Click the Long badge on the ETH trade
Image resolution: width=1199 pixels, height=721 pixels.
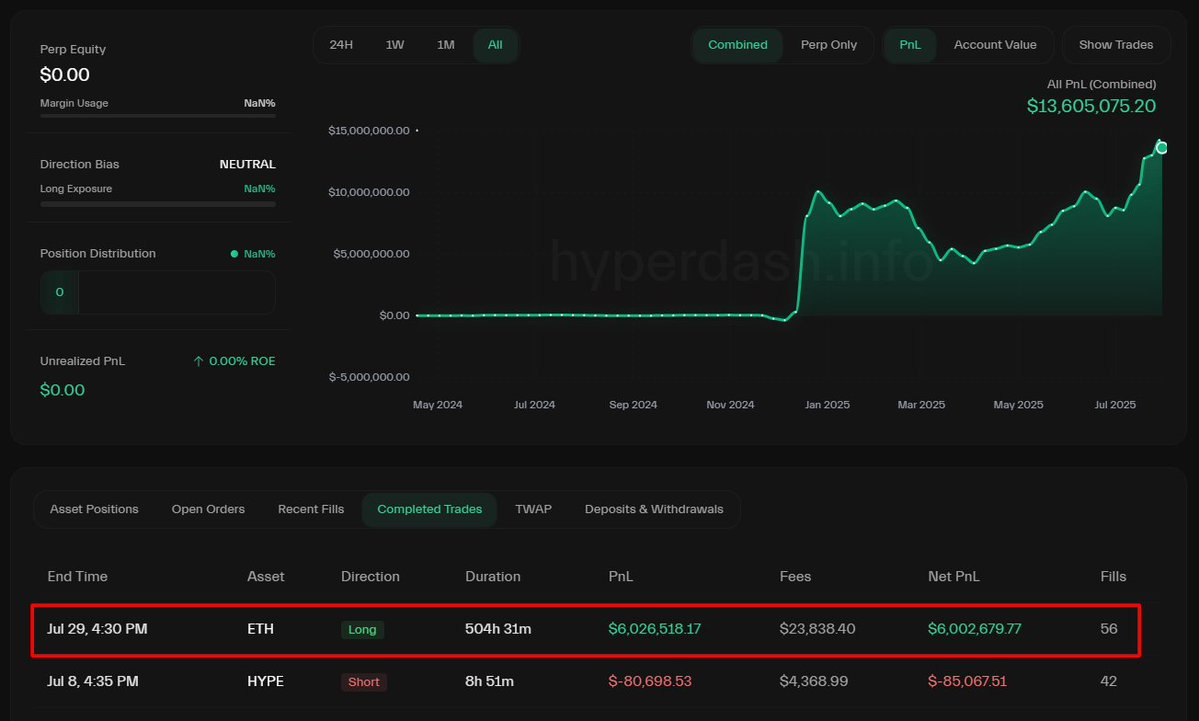362,629
